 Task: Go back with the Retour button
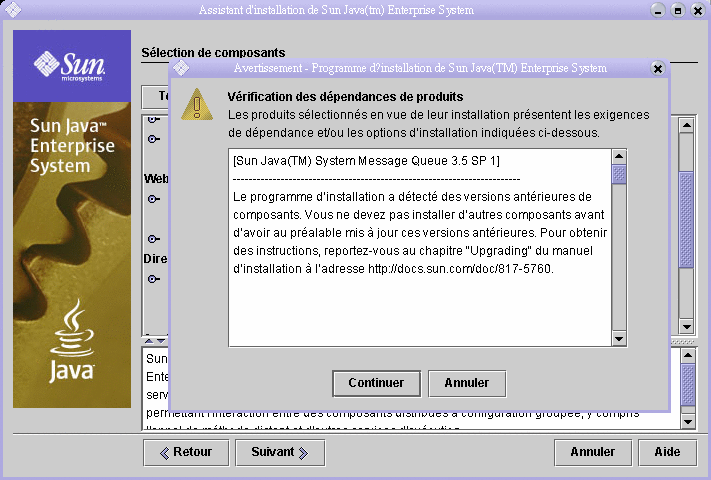click(x=186, y=452)
